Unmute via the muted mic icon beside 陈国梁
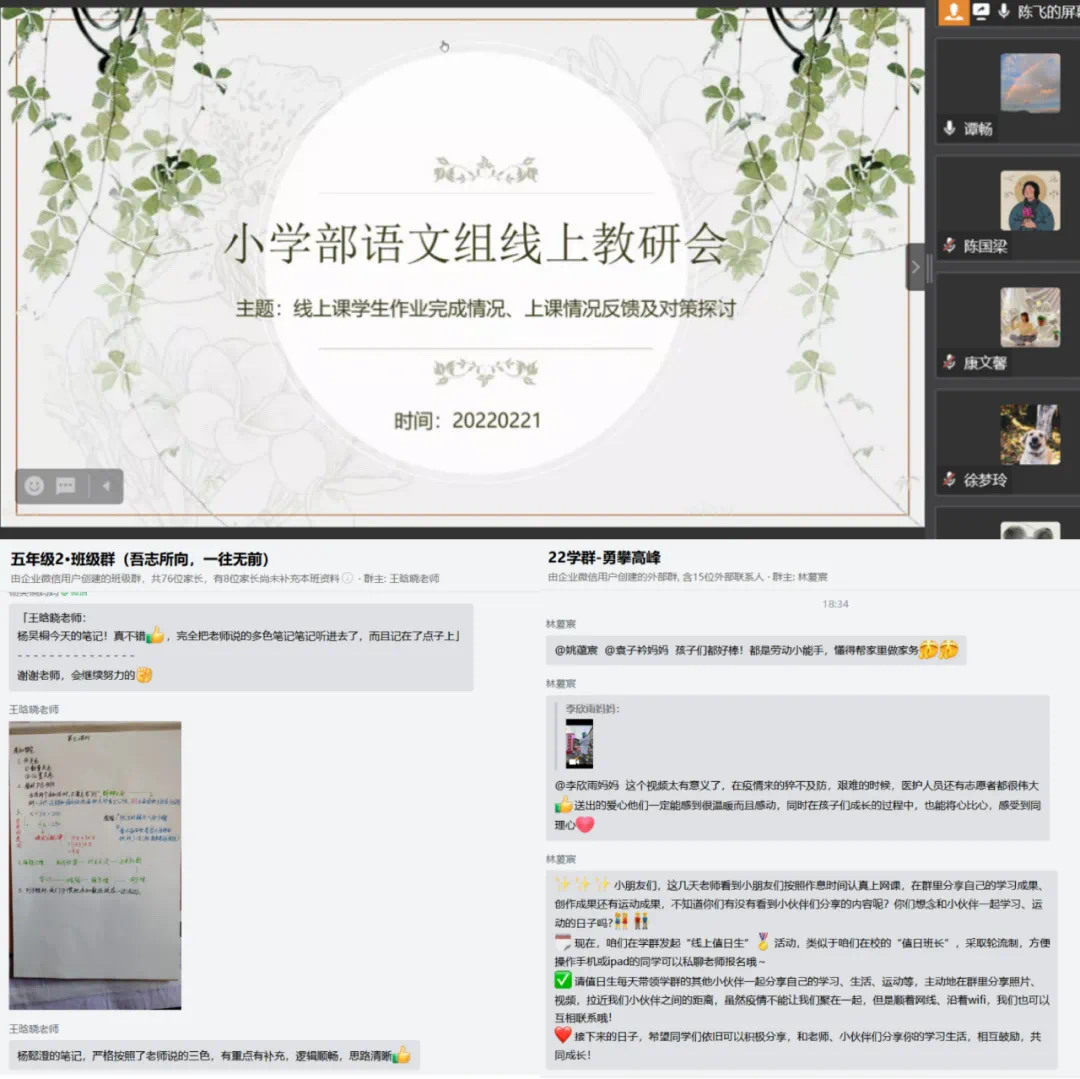The image size is (1080, 1079). 949,246
